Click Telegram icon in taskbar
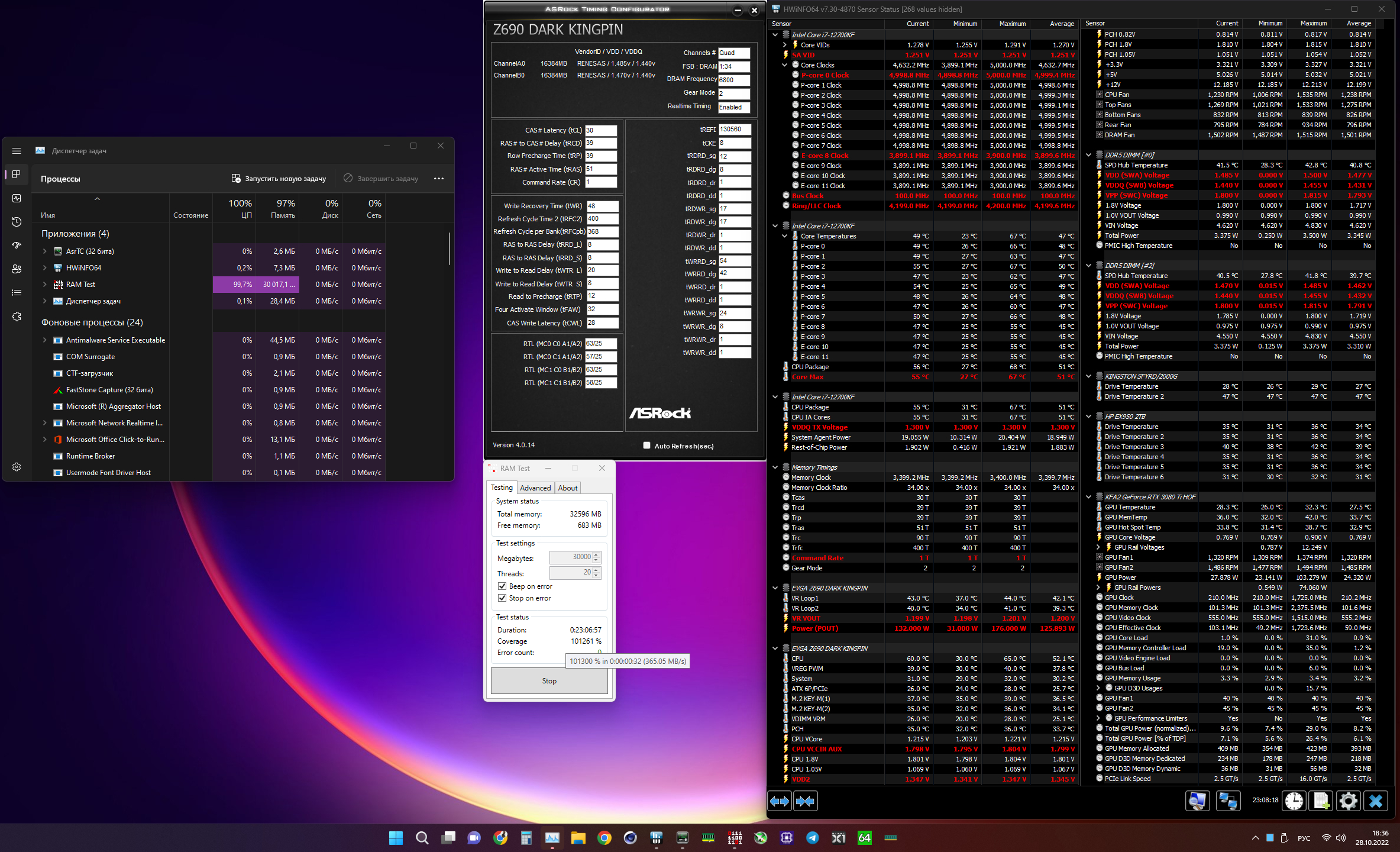The image size is (1400, 852). (813, 837)
